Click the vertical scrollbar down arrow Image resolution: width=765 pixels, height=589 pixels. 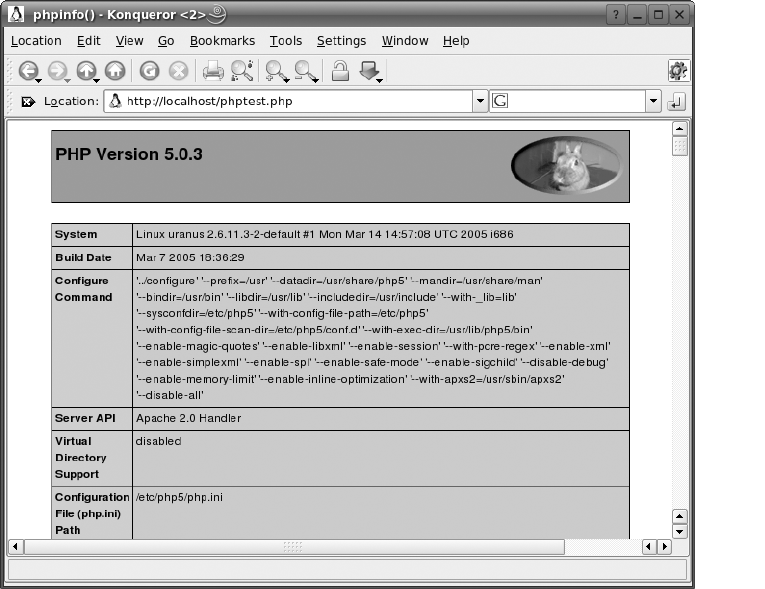click(680, 531)
